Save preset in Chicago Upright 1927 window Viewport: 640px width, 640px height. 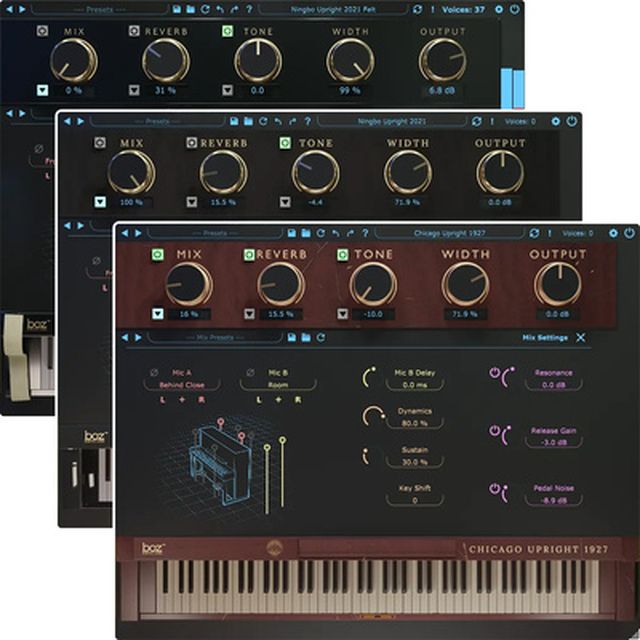291,233
